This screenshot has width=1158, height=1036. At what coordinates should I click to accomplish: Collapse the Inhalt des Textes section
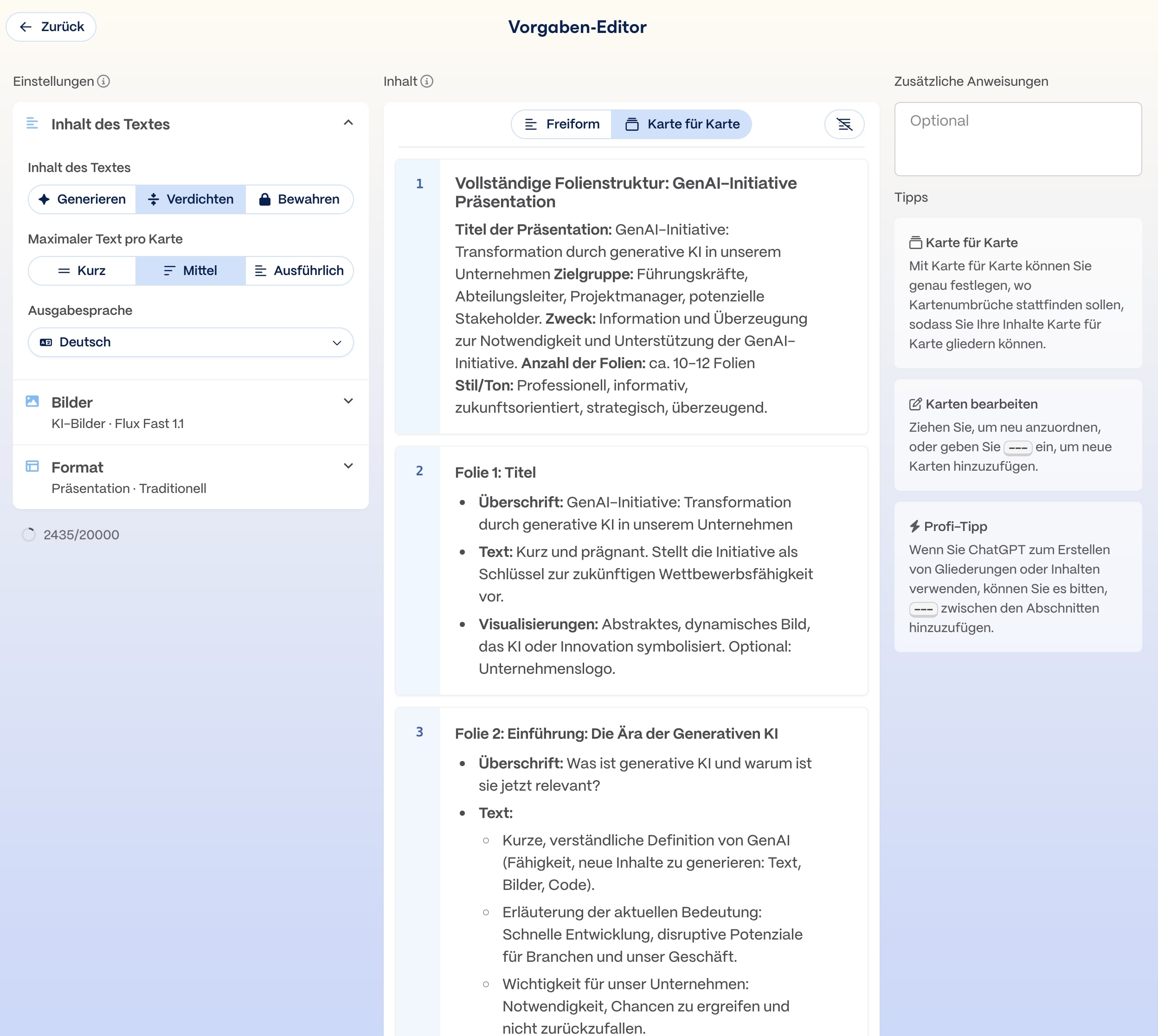348,123
